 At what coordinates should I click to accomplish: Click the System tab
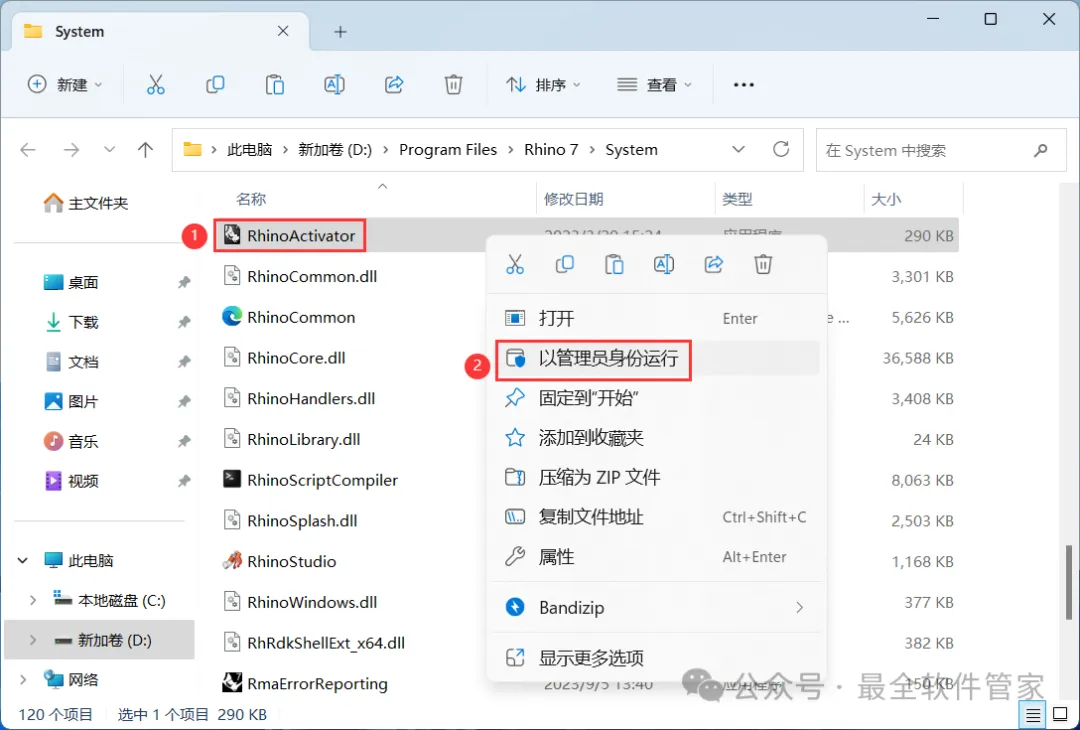coord(160,32)
